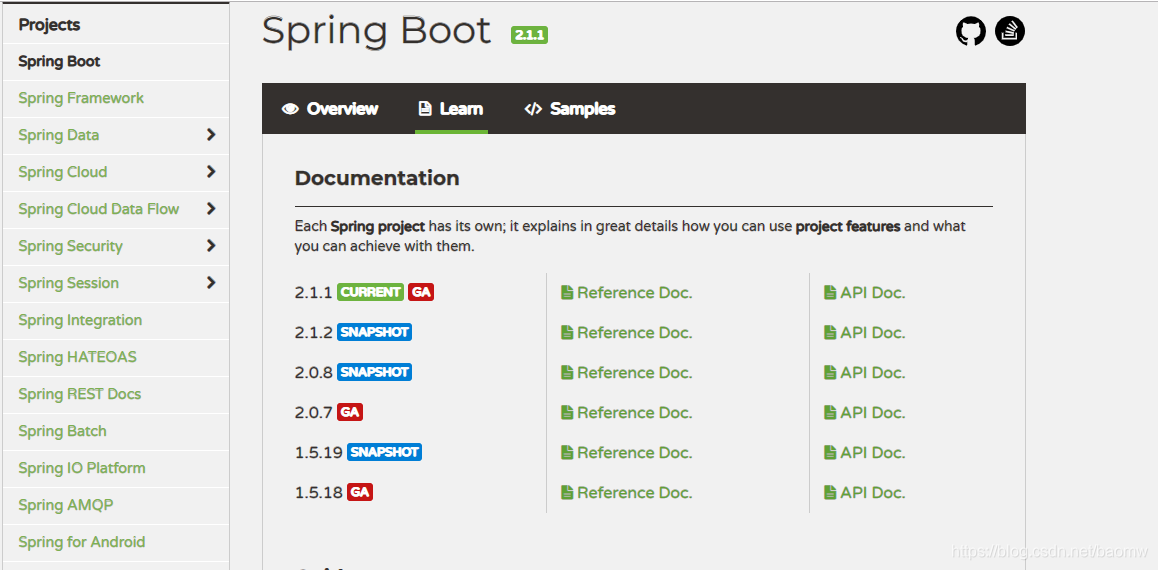Viewport: 1158px width, 570px height.
Task: Click the 1.5.19 version number text
Action: pyautogui.click(x=318, y=452)
